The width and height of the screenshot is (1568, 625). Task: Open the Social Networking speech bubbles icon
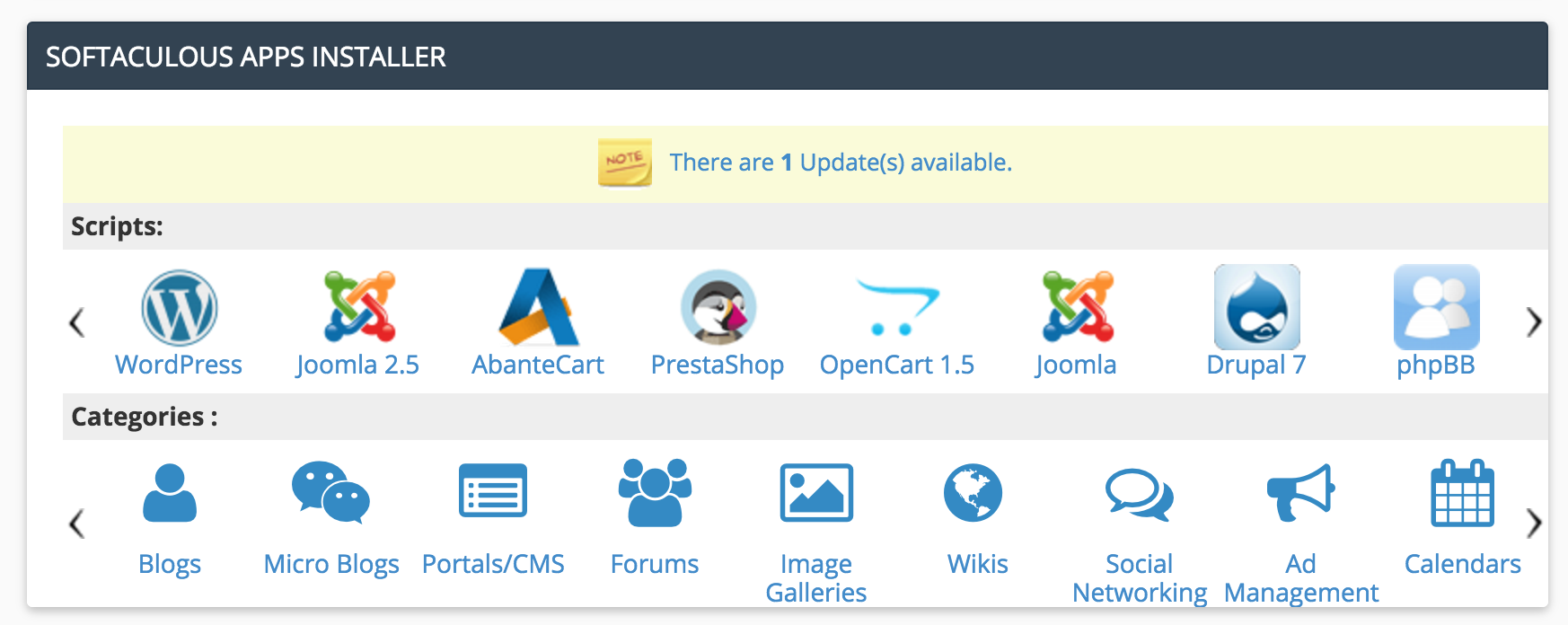tap(1140, 494)
